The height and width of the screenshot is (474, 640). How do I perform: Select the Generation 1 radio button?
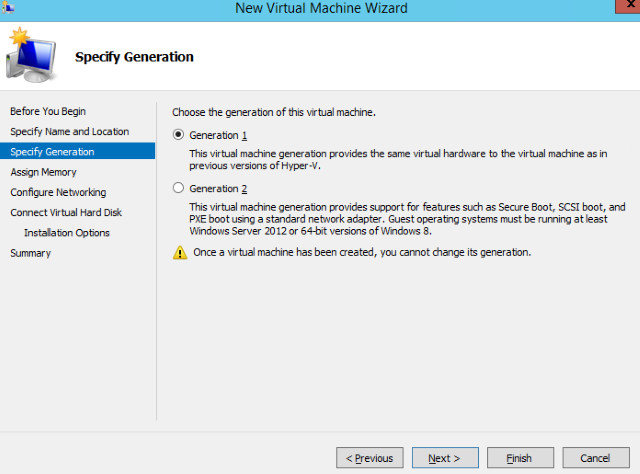pyautogui.click(x=178, y=135)
